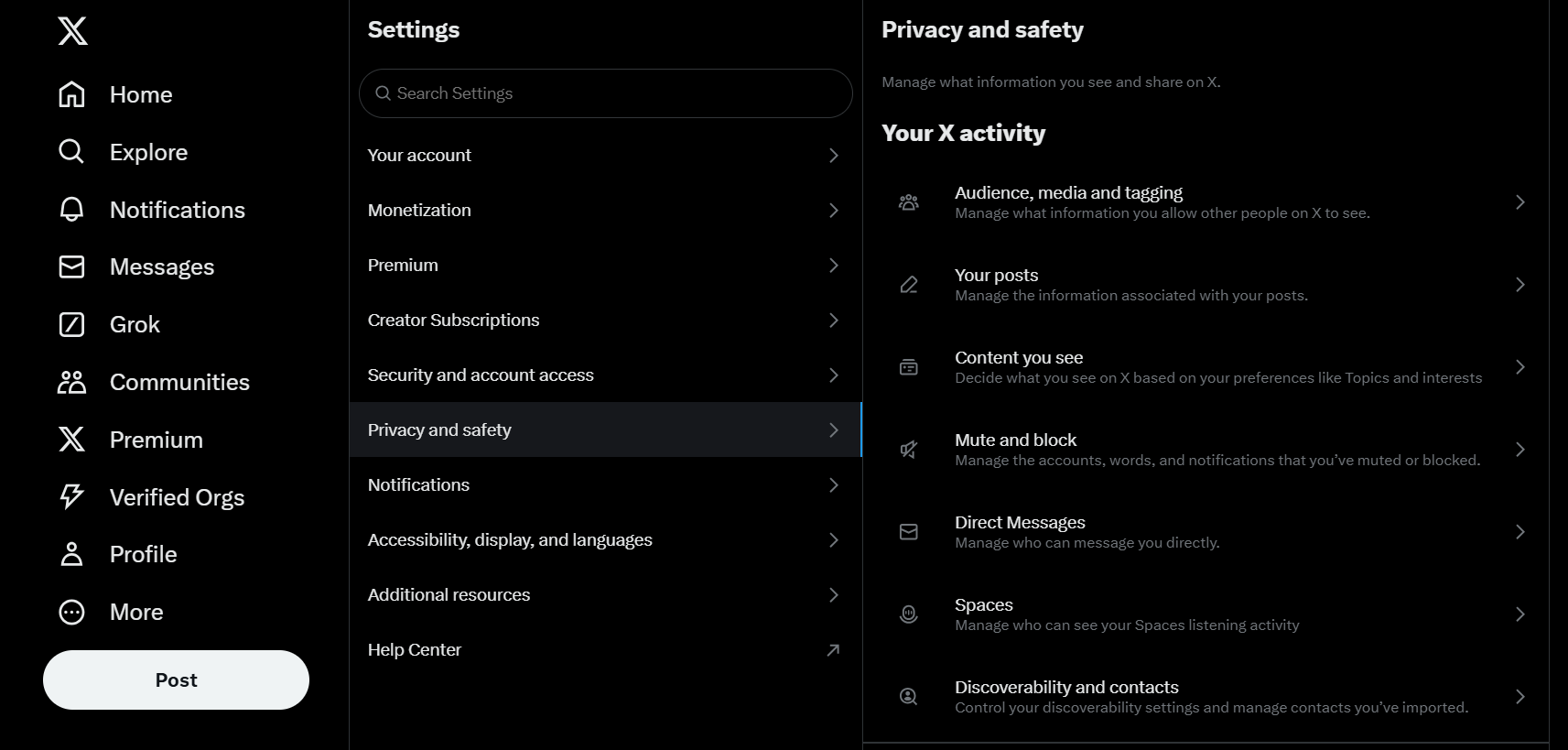
Task: Expand Audience, media and tagging chevron
Action: point(1519,202)
